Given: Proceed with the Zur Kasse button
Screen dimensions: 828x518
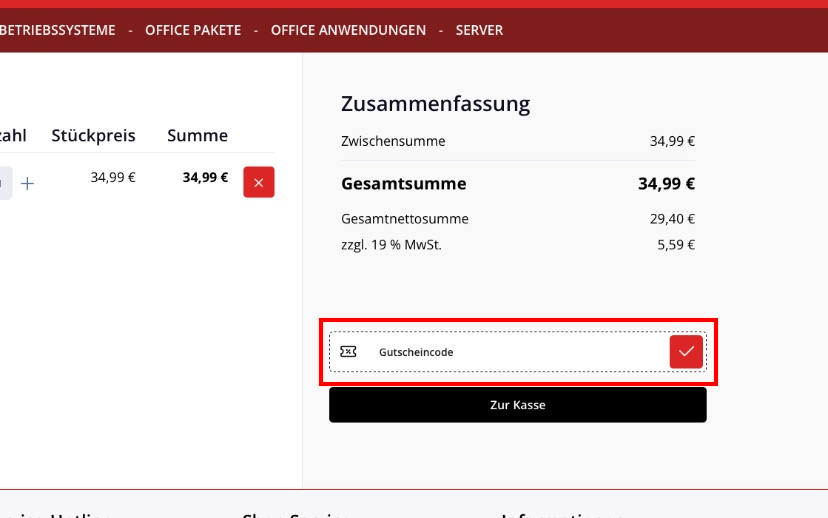Looking at the screenshot, I should pos(518,405).
